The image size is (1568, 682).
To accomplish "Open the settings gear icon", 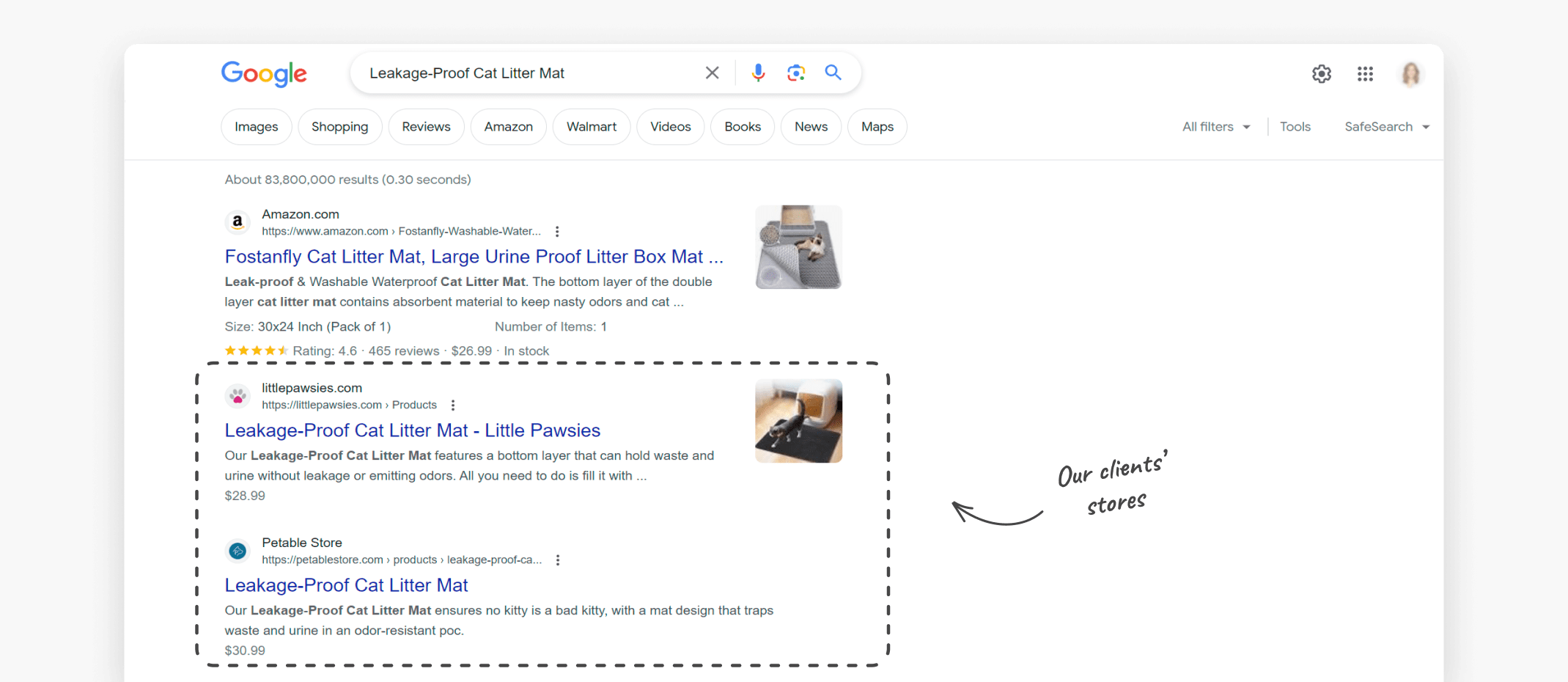I will (1321, 74).
